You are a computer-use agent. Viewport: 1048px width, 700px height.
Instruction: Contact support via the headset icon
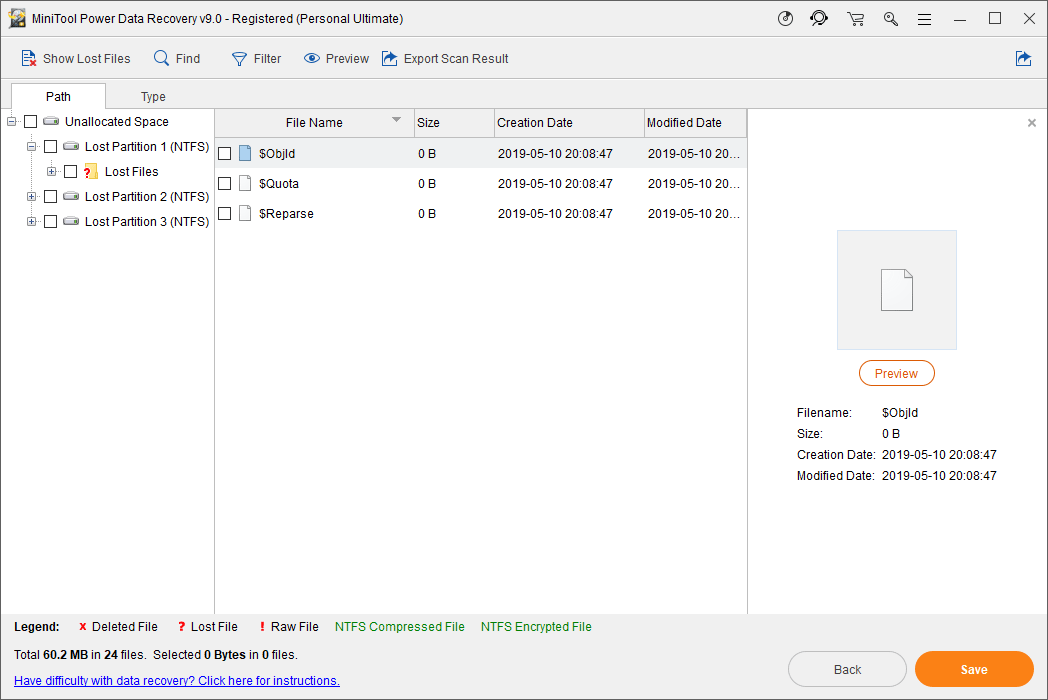820,18
